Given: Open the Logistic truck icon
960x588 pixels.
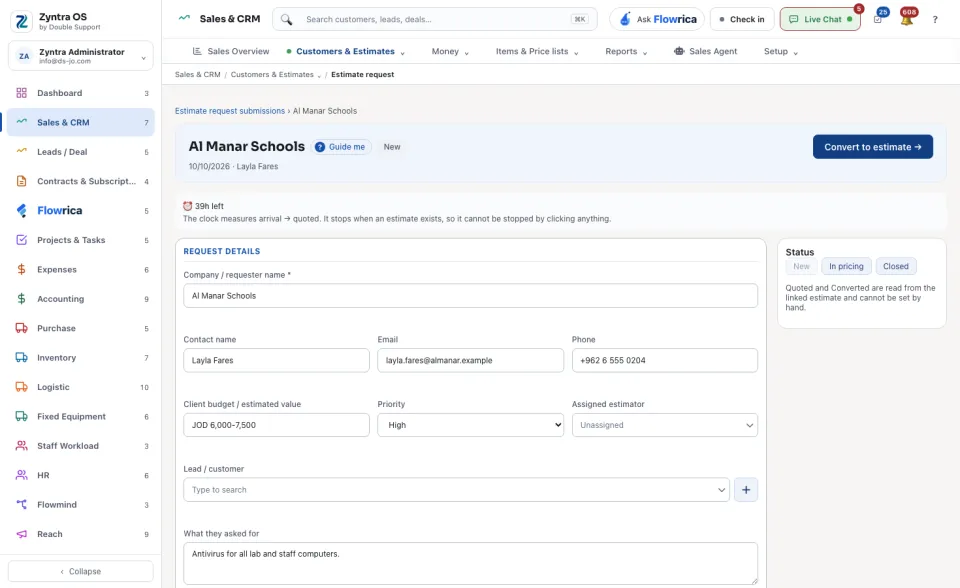Looking at the screenshot, I should (21, 387).
